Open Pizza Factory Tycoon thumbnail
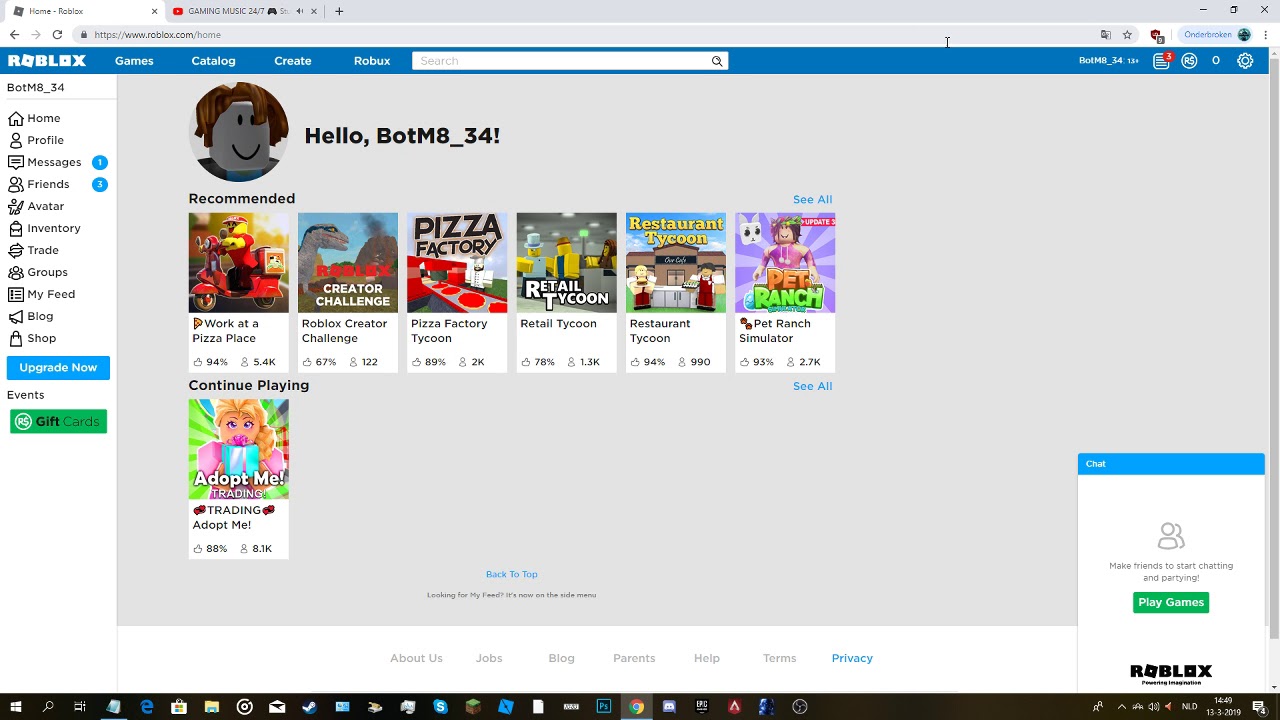Viewport: 1280px width, 720px height. tap(457, 262)
